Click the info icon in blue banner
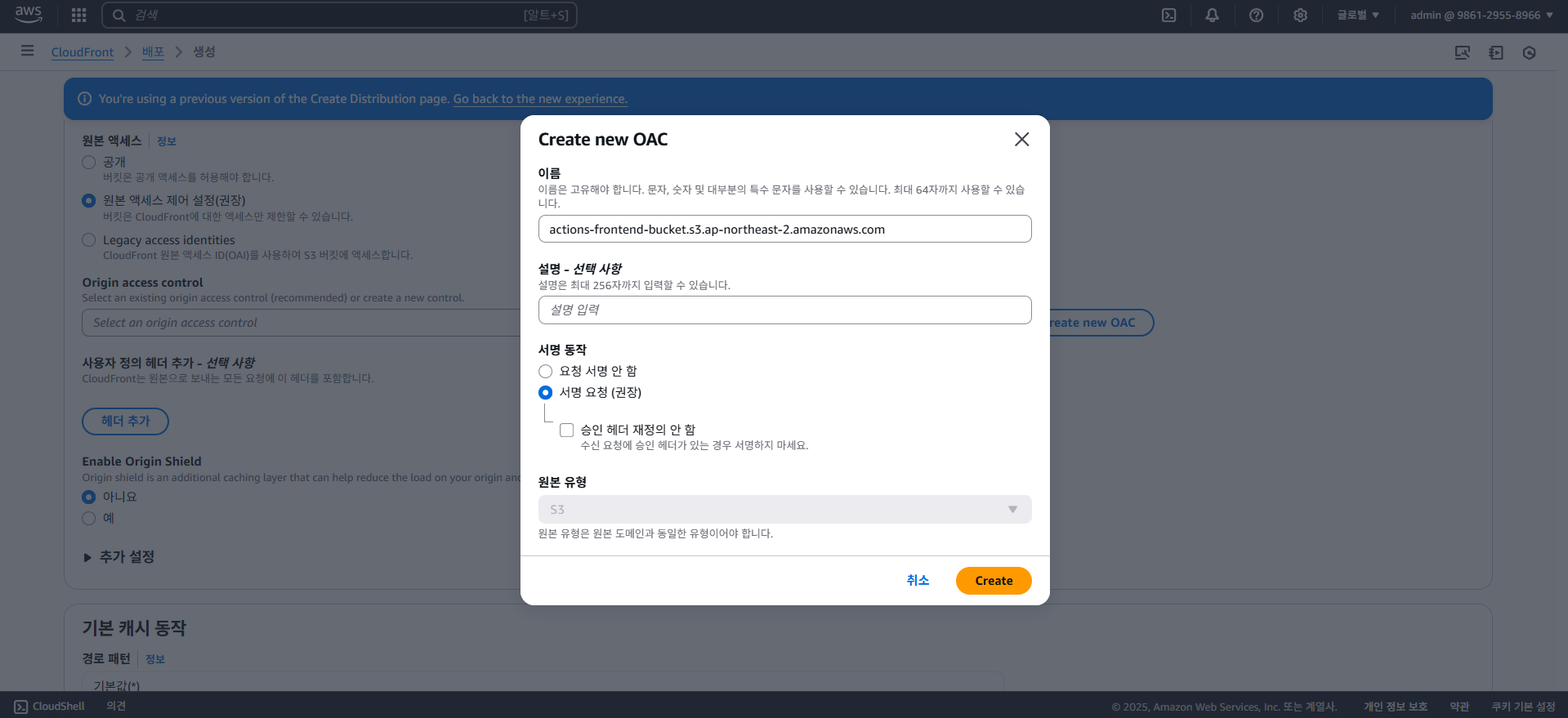This screenshot has width=1568, height=718. (84, 99)
